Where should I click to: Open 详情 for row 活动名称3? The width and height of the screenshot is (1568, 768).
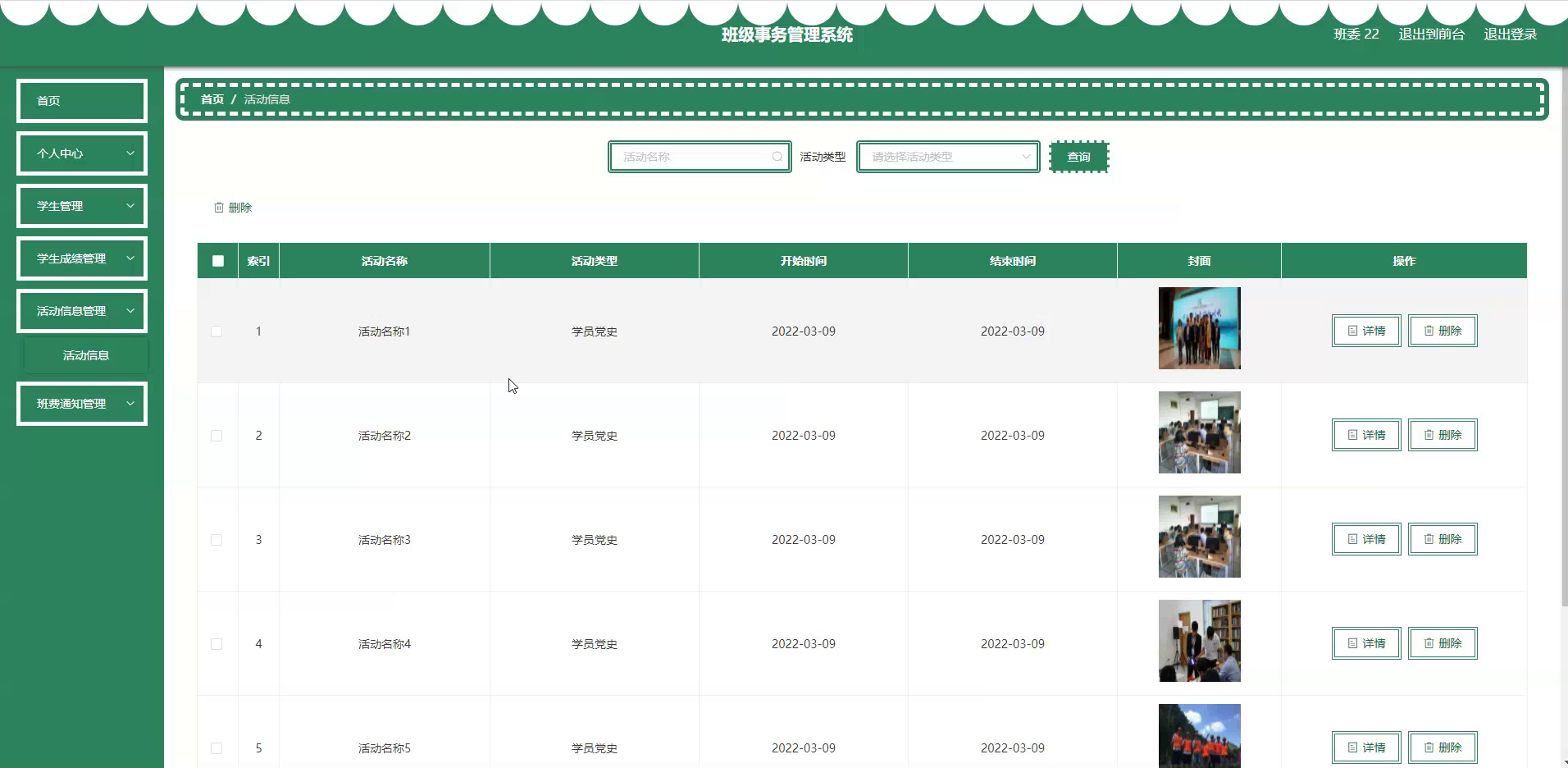1366,539
